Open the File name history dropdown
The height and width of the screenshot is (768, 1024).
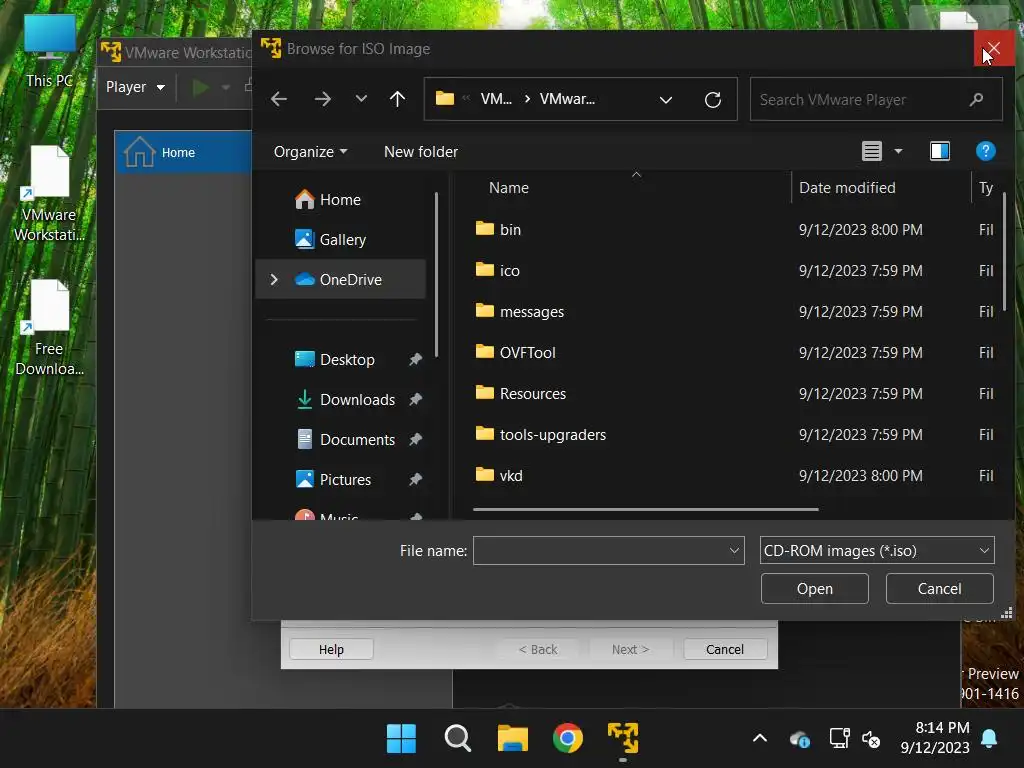click(734, 551)
